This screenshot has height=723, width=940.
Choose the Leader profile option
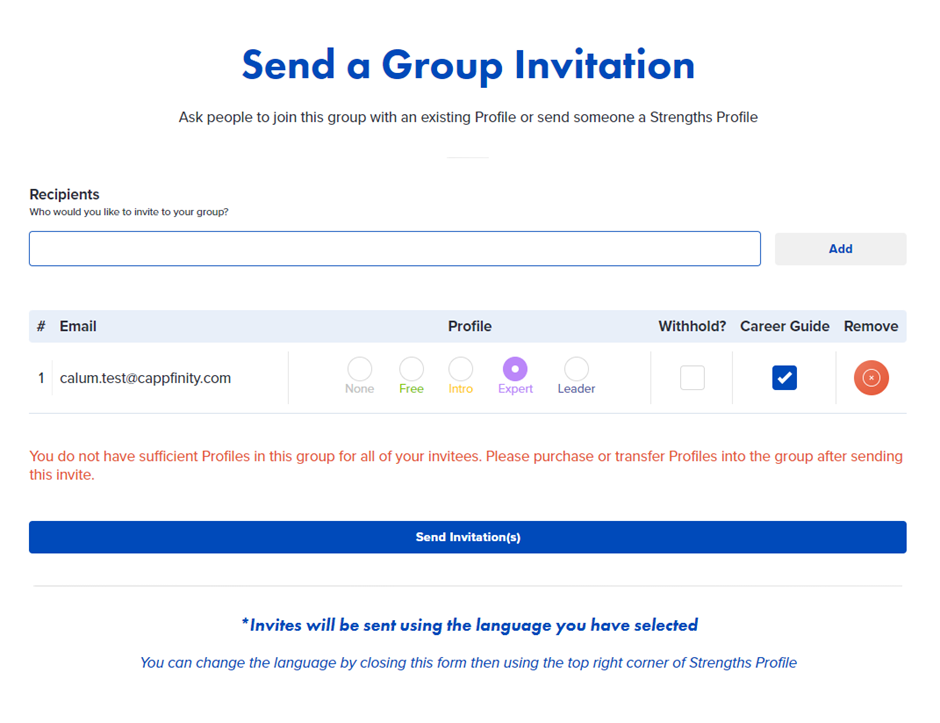click(576, 369)
